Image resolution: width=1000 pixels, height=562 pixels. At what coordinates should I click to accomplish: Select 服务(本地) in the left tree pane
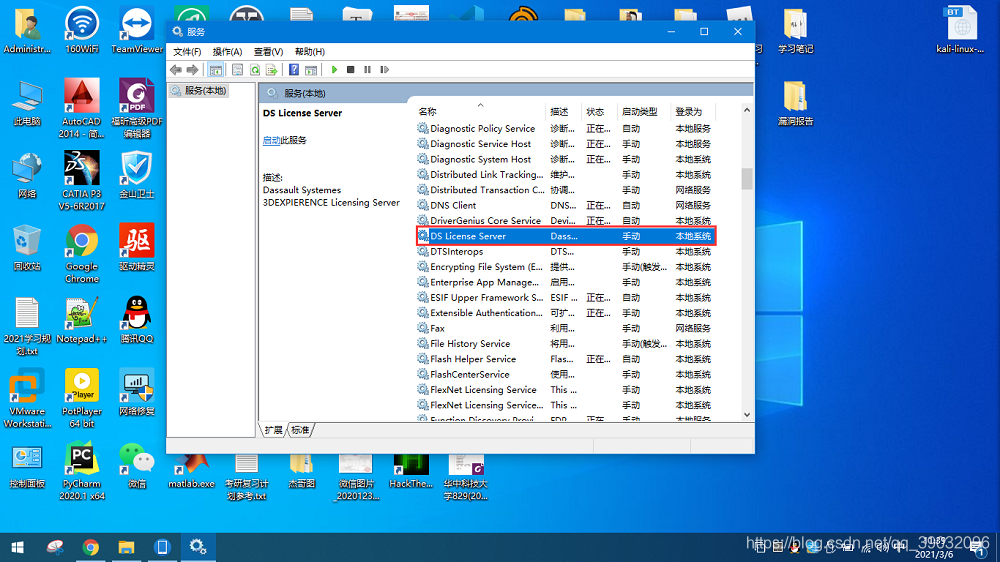[205, 91]
